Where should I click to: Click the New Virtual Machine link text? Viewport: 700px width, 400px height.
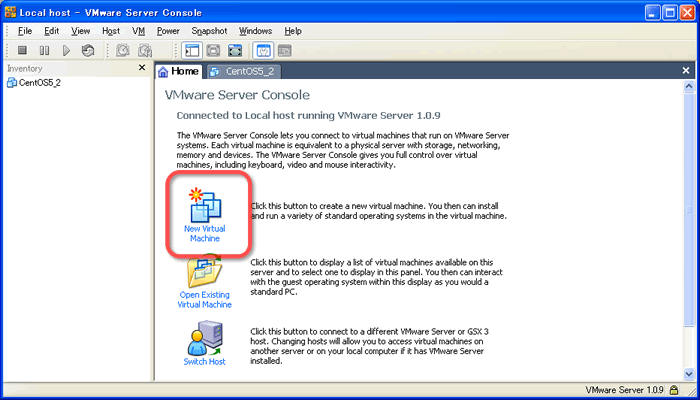click(205, 233)
